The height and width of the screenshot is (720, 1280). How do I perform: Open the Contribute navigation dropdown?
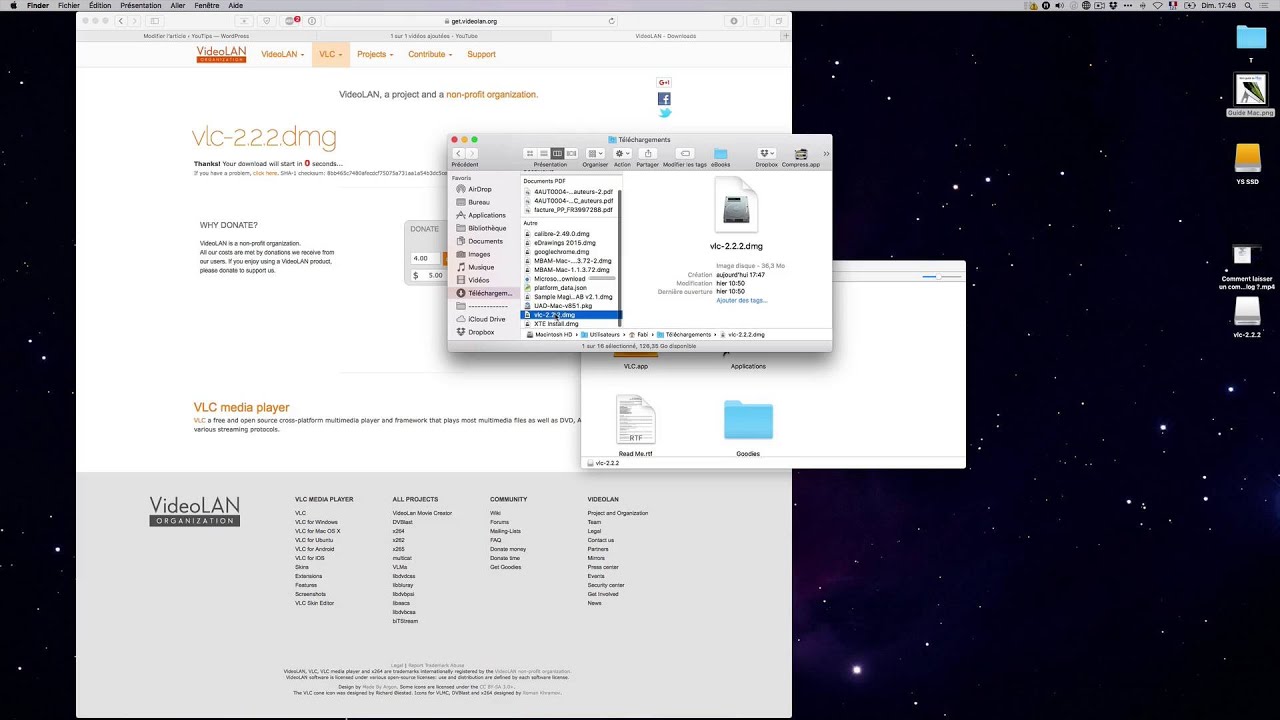click(x=430, y=54)
